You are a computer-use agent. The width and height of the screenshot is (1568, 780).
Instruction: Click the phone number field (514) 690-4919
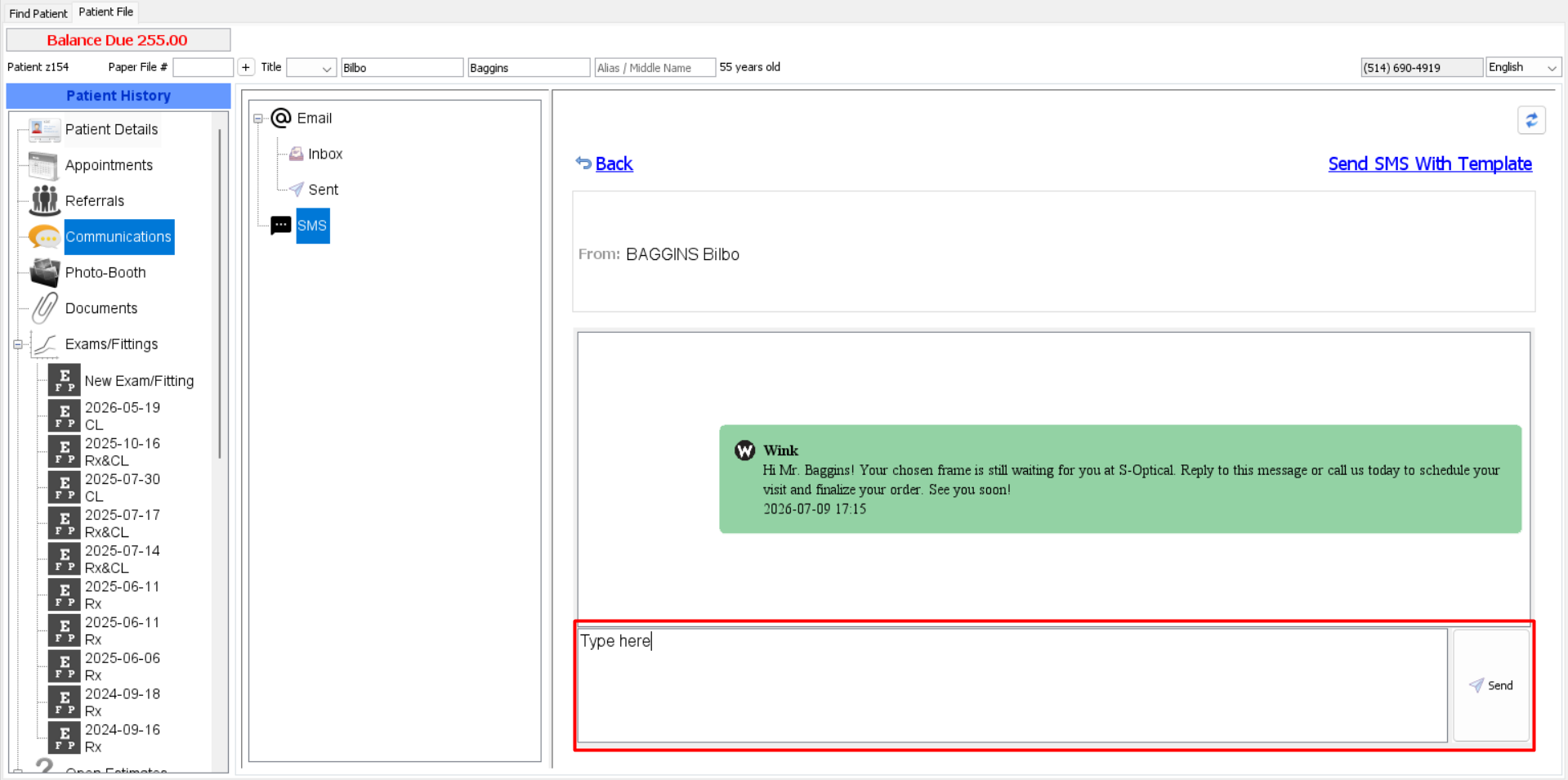(x=1422, y=68)
